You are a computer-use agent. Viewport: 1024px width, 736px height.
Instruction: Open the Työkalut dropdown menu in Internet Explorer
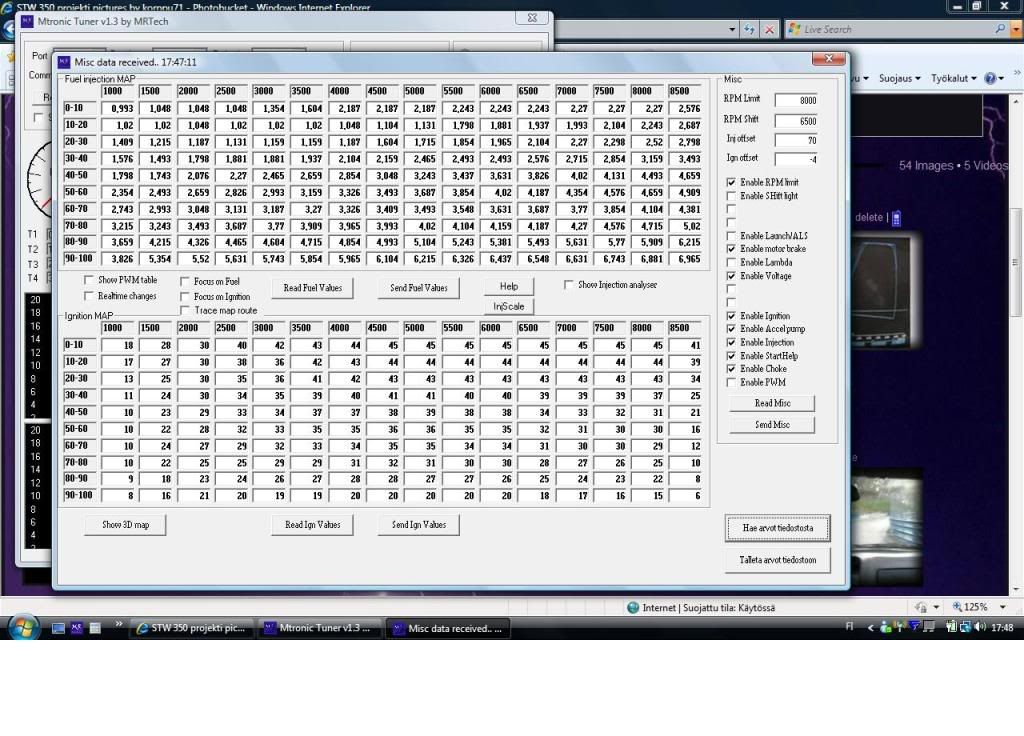[953, 78]
